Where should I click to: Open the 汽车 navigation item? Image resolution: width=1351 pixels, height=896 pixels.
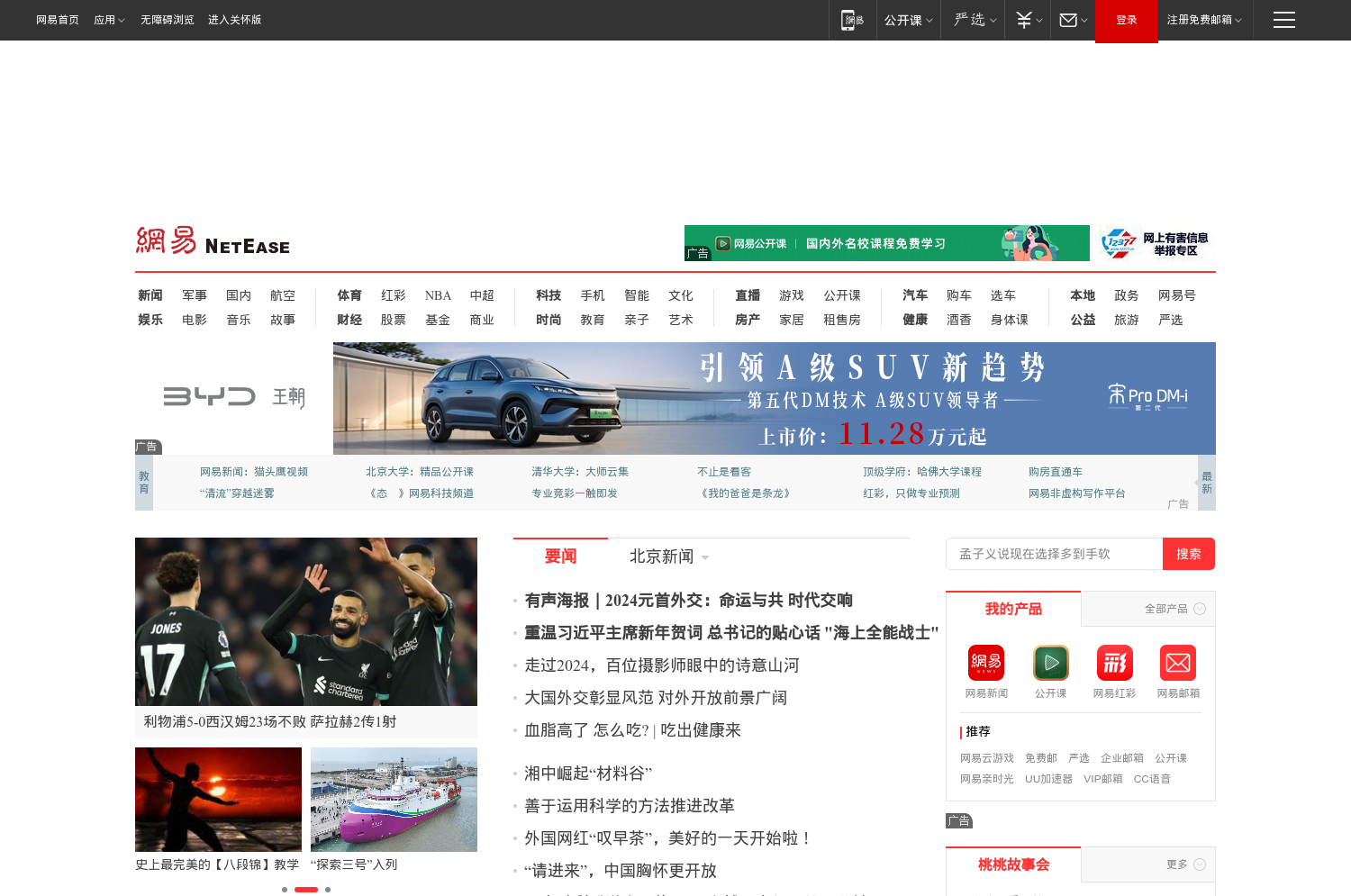915,295
